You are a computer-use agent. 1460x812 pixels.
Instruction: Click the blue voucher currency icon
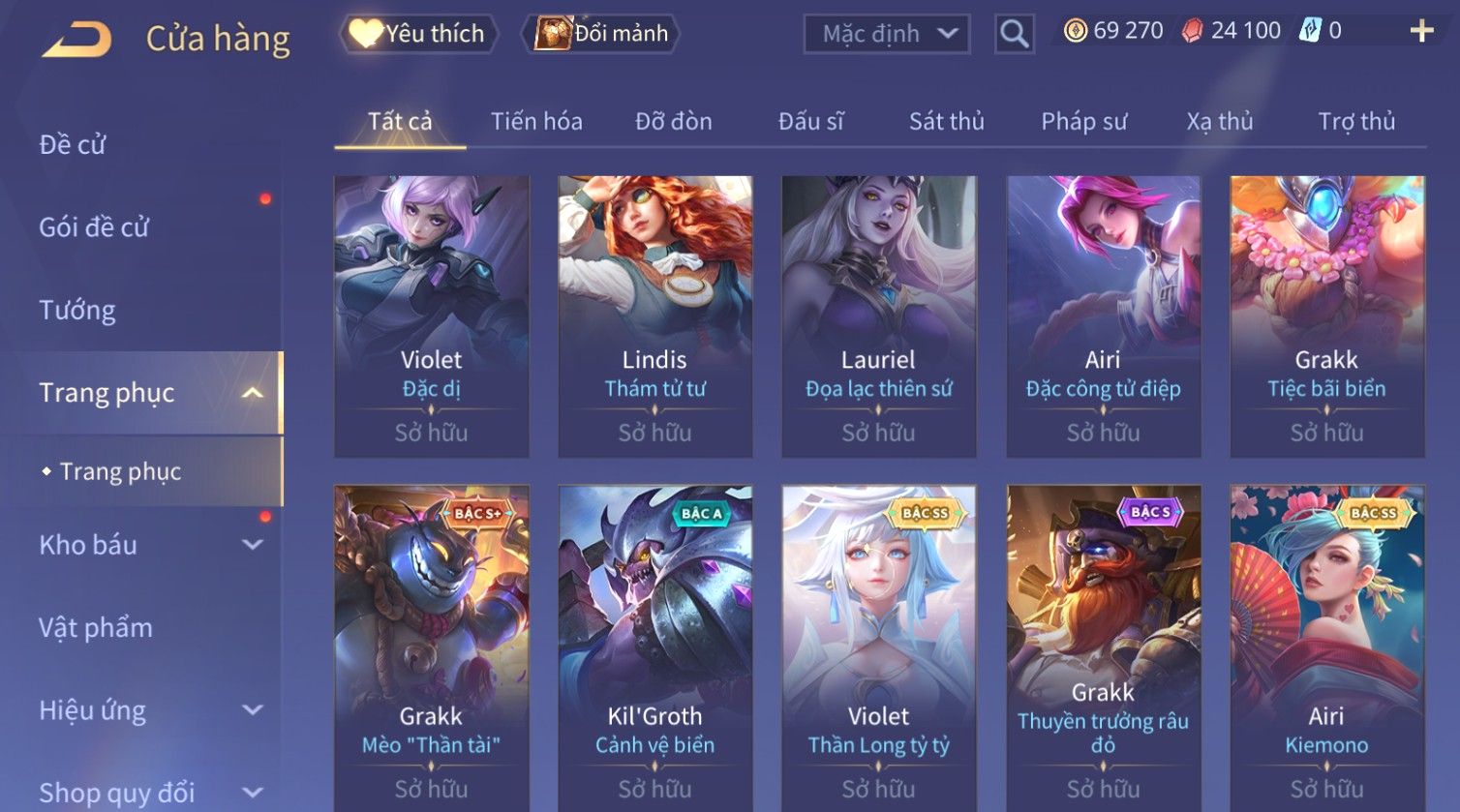pos(1310,31)
